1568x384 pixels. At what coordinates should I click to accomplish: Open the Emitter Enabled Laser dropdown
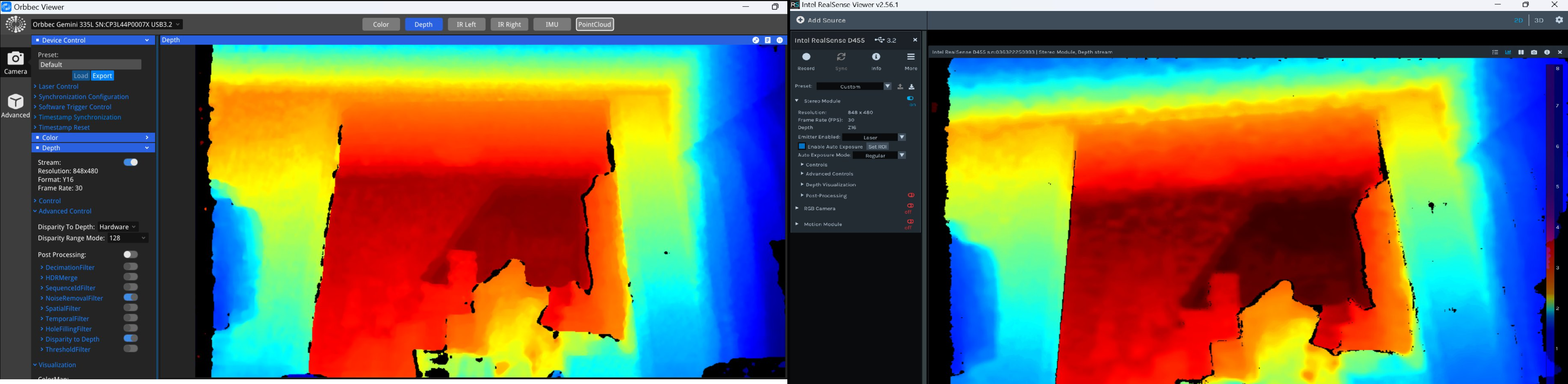click(x=874, y=137)
